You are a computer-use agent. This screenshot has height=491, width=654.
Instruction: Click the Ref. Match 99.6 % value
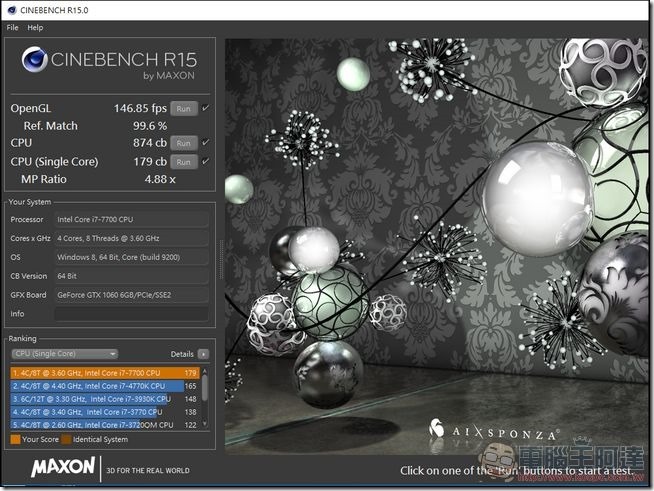150,126
